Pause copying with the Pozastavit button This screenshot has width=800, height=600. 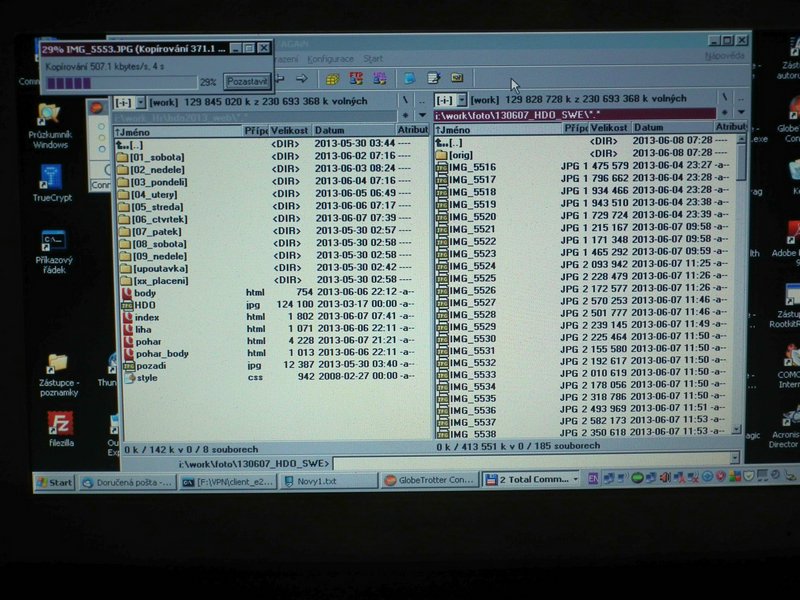tap(247, 81)
